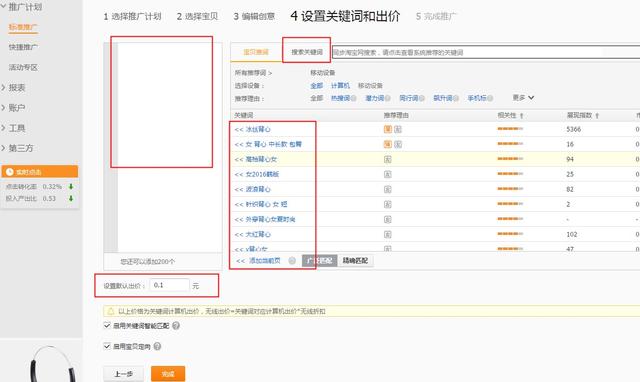Click the info icon next to 热搜词
Viewport: 640px width, 382px height.
[353, 98]
